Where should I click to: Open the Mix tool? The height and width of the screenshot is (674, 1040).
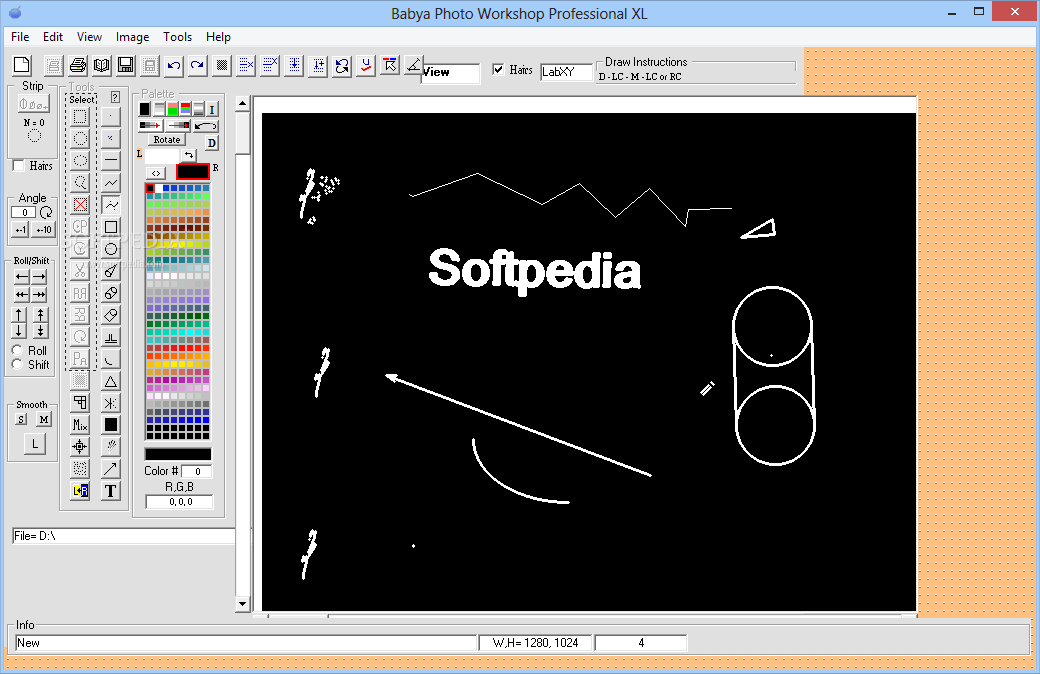(x=80, y=425)
